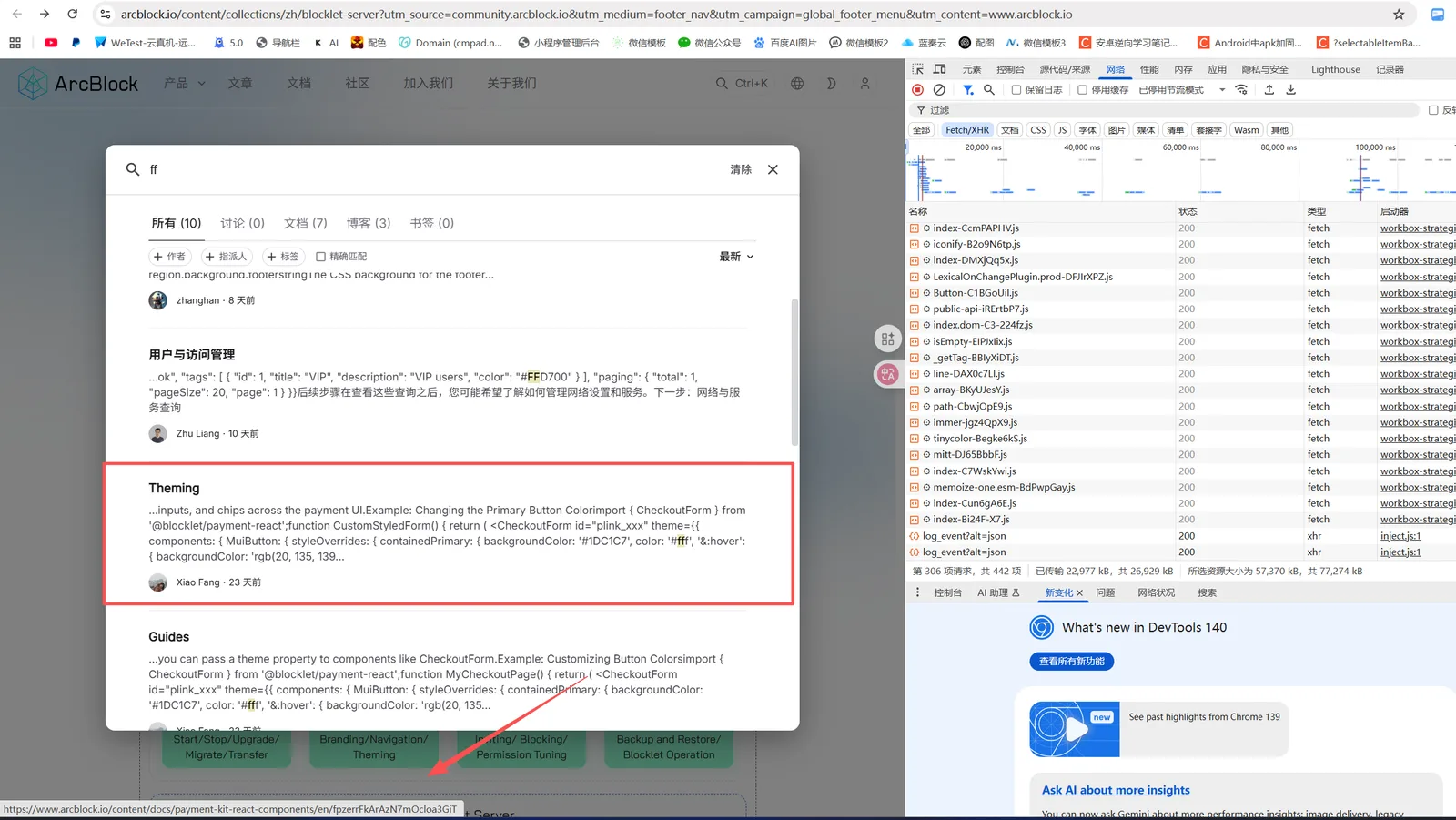Viewport: 1456px width, 820px height.
Task: Stop recording network log with red record icon
Action: pos(918,90)
